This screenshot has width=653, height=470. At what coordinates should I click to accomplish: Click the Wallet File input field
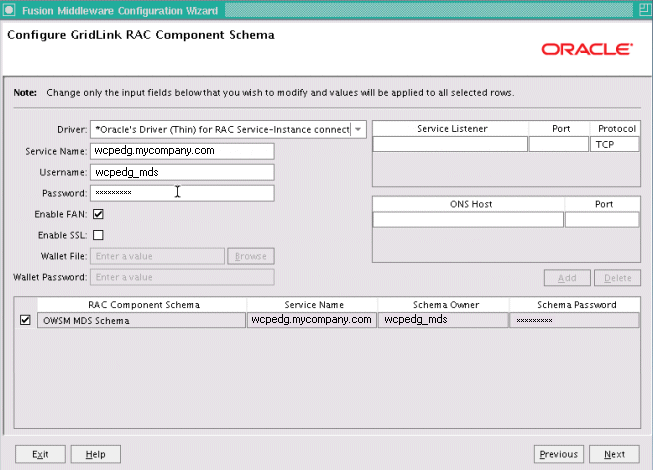click(157, 256)
